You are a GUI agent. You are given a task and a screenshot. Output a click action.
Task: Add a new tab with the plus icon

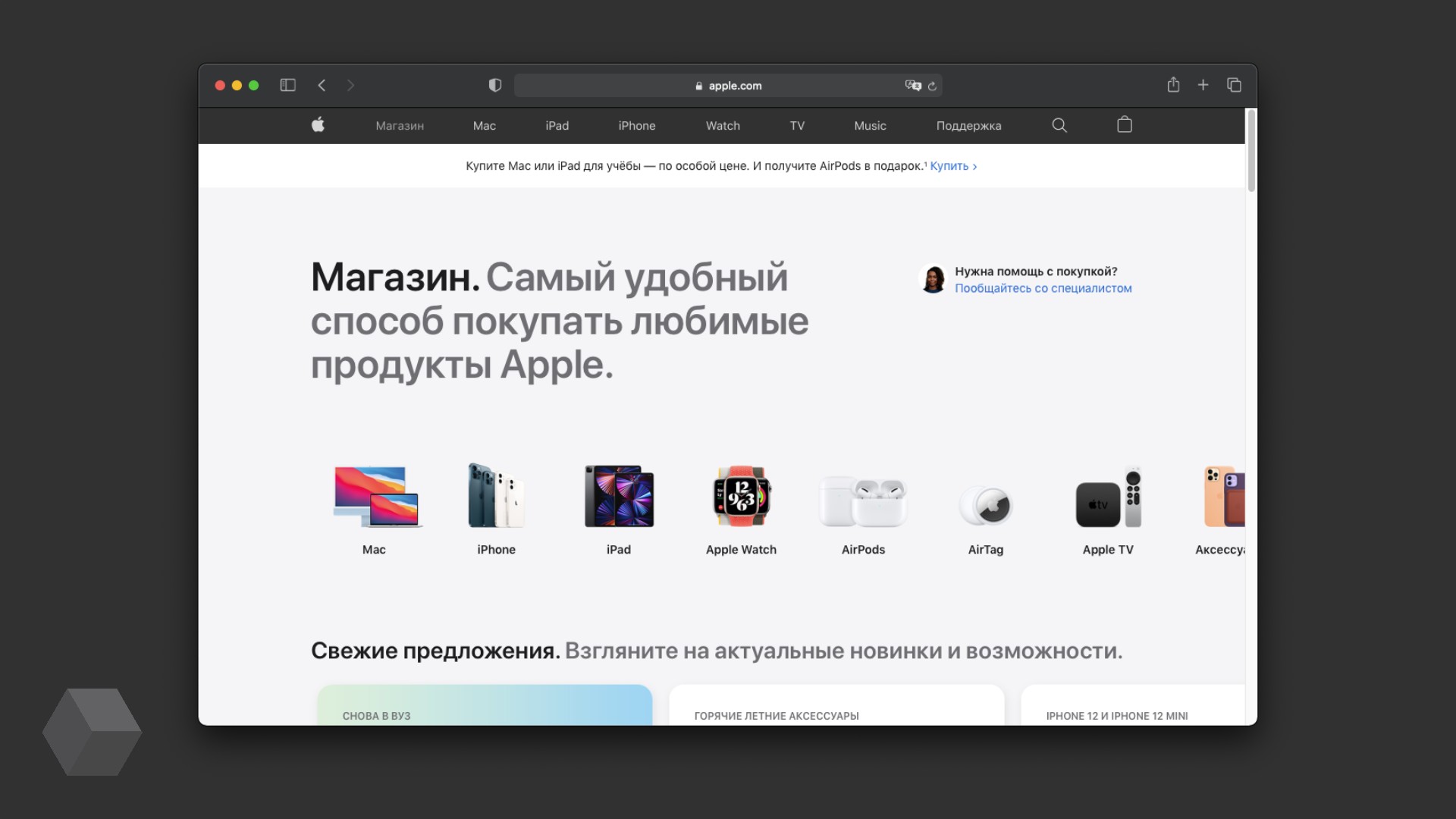1203,85
